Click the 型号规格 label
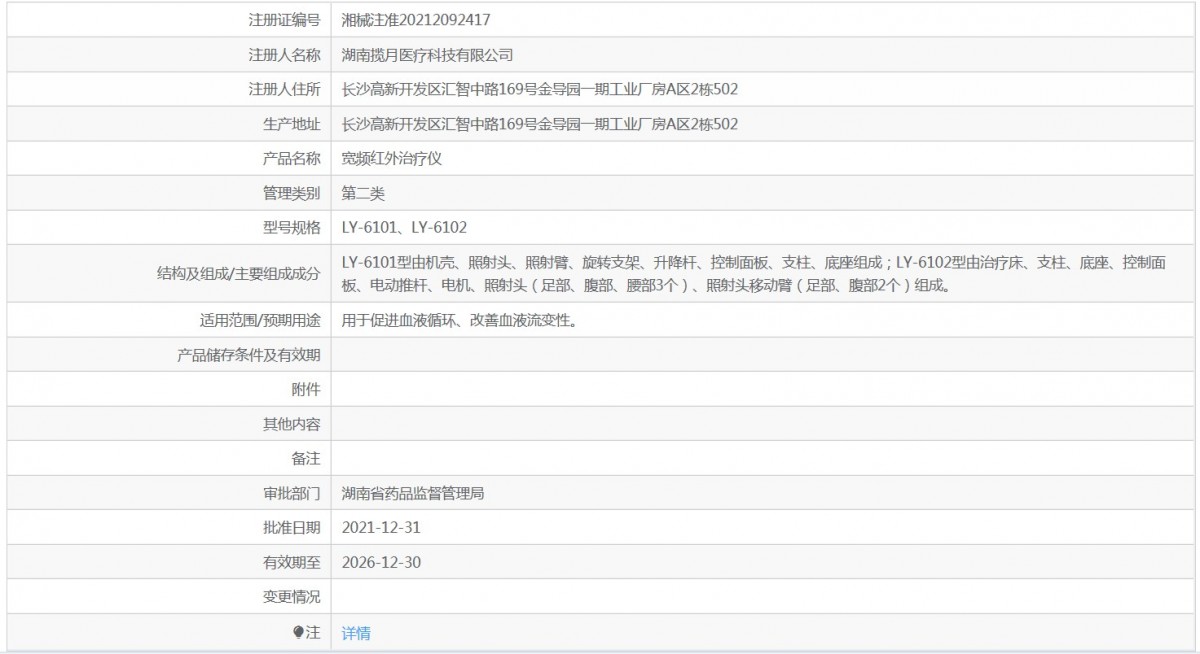This screenshot has height=654, width=1200. [x=291, y=227]
